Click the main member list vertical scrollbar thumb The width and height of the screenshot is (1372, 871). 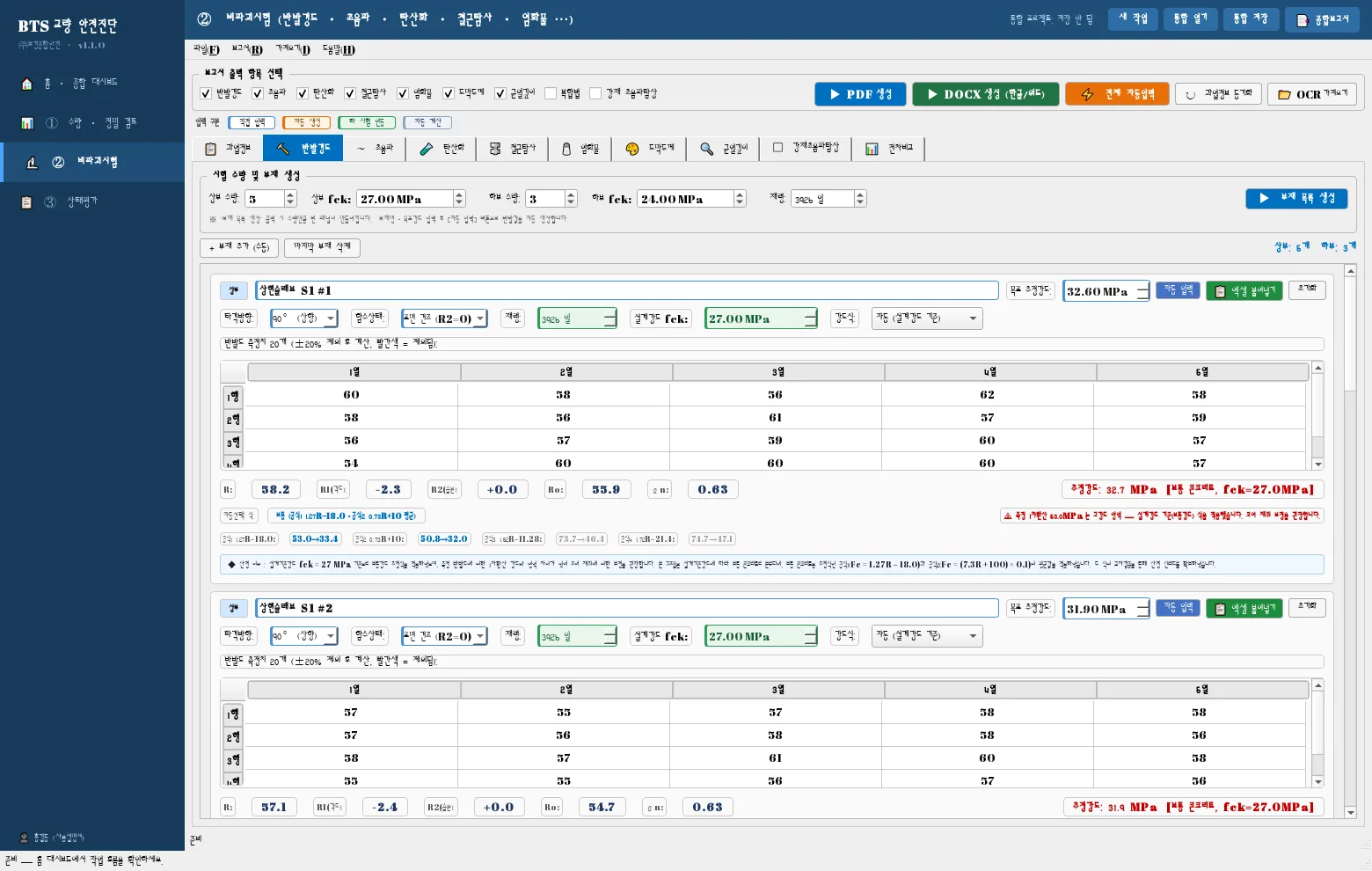[x=1351, y=334]
